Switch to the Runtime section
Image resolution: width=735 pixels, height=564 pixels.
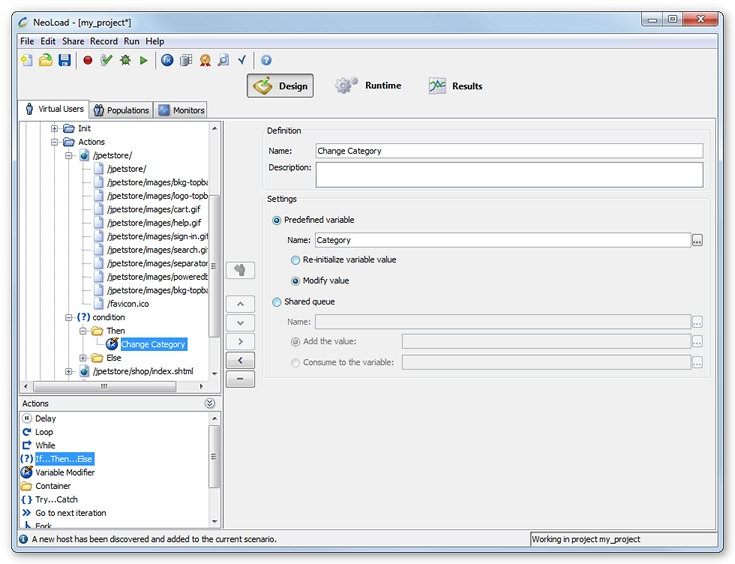pos(368,86)
